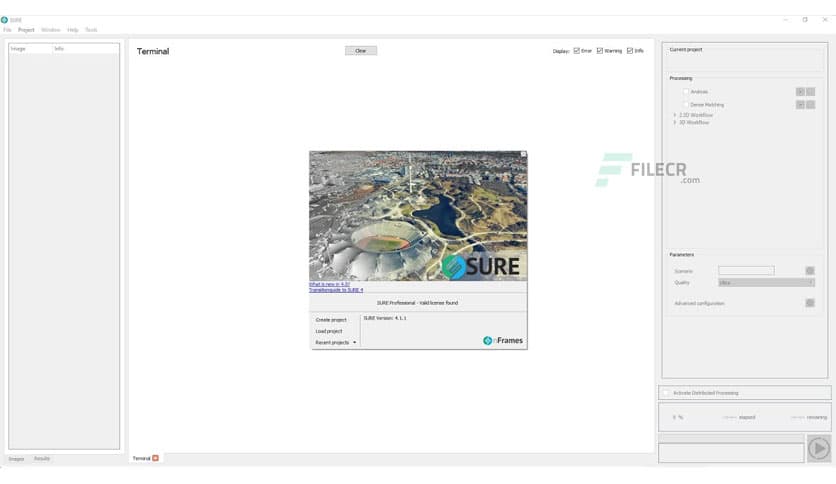Close the Terminal tab with its orange icon
The image size is (836, 484).
pyautogui.click(x=155, y=458)
